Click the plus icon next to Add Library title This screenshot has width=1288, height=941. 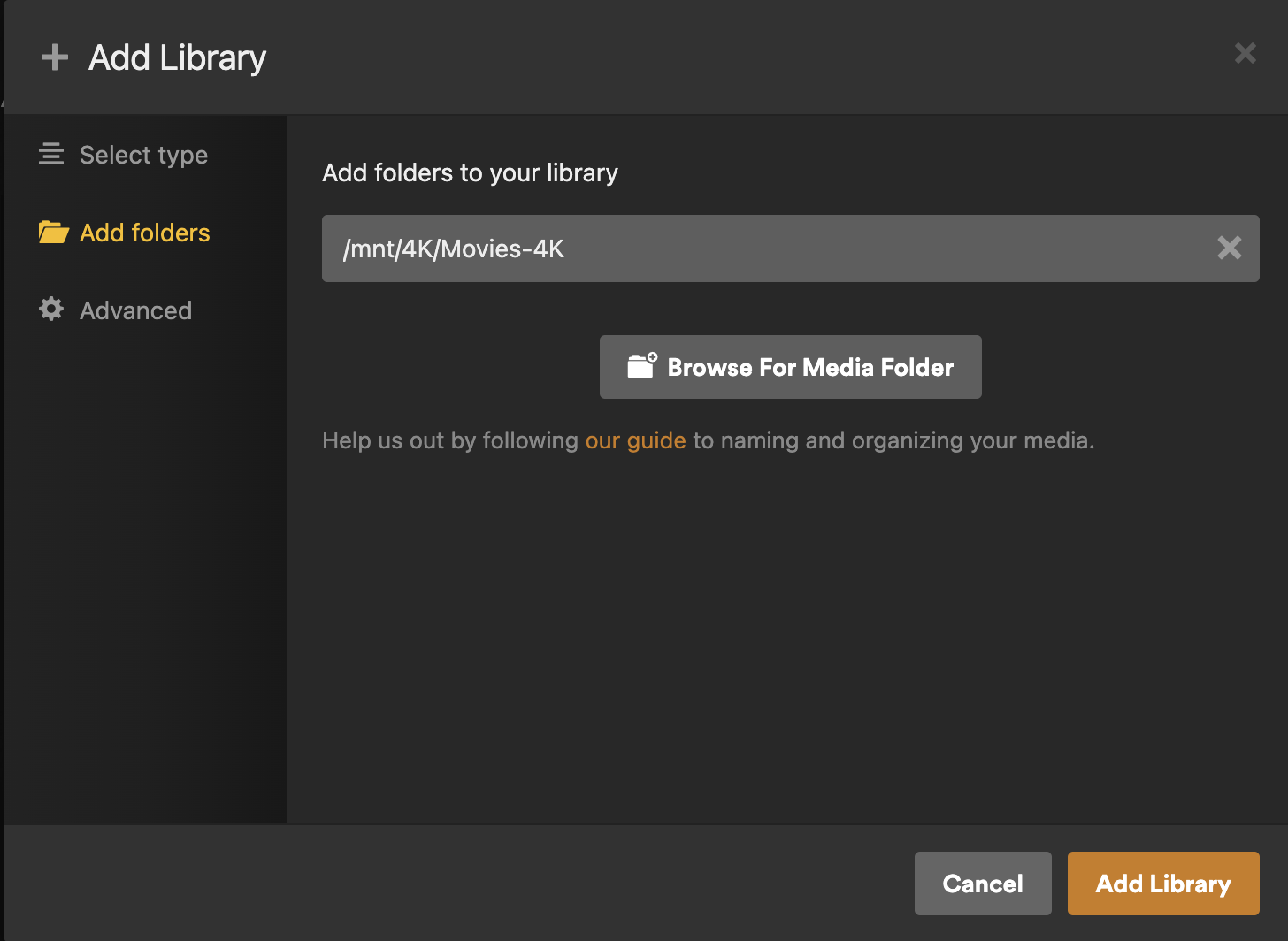(x=55, y=57)
